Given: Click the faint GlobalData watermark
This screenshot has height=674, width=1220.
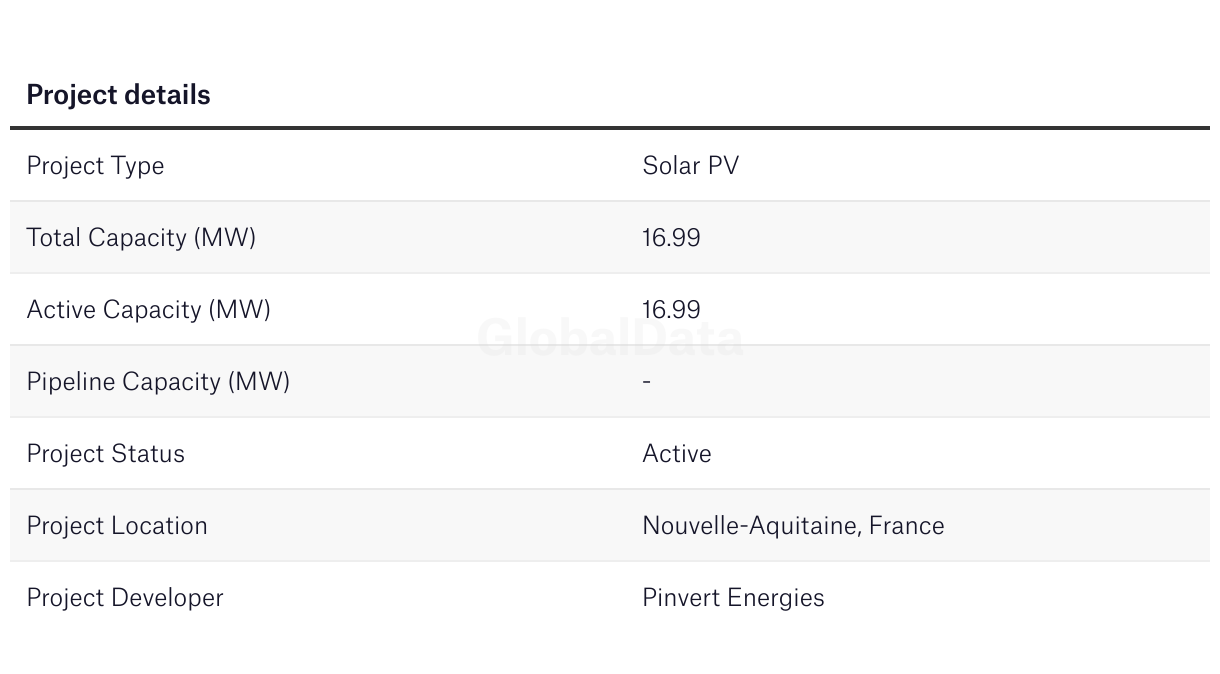Looking at the screenshot, I should [610, 340].
